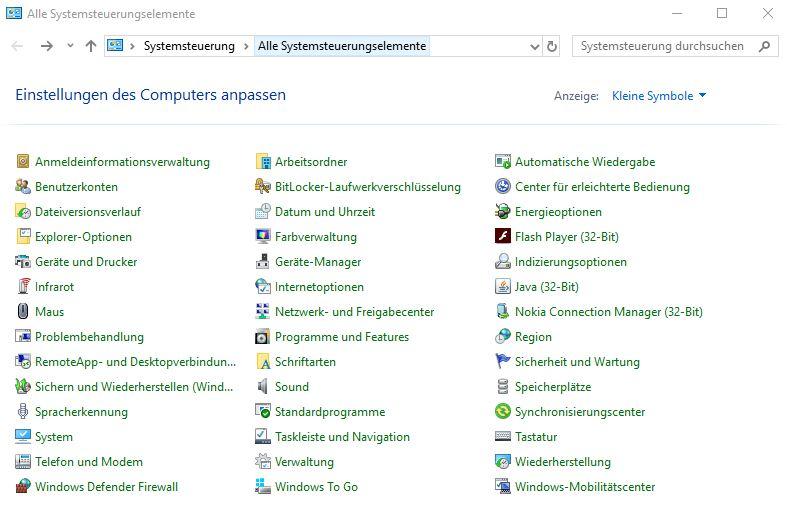The width and height of the screenshot is (787, 518).
Task: Click the Datum und Uhrzeit clock icon
Action: tap(263, 211)
